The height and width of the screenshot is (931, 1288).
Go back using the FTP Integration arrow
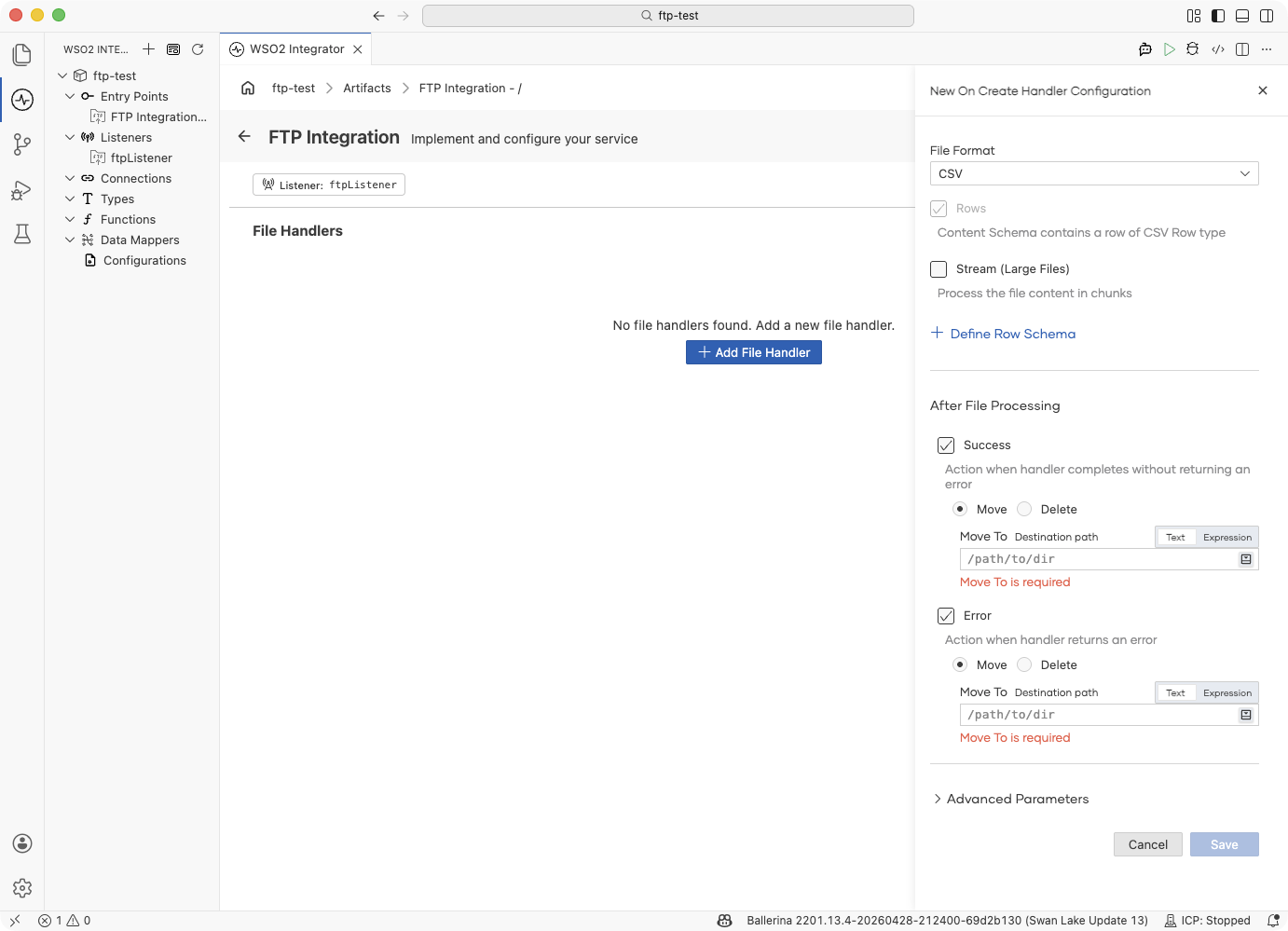(x=244, y=136)
